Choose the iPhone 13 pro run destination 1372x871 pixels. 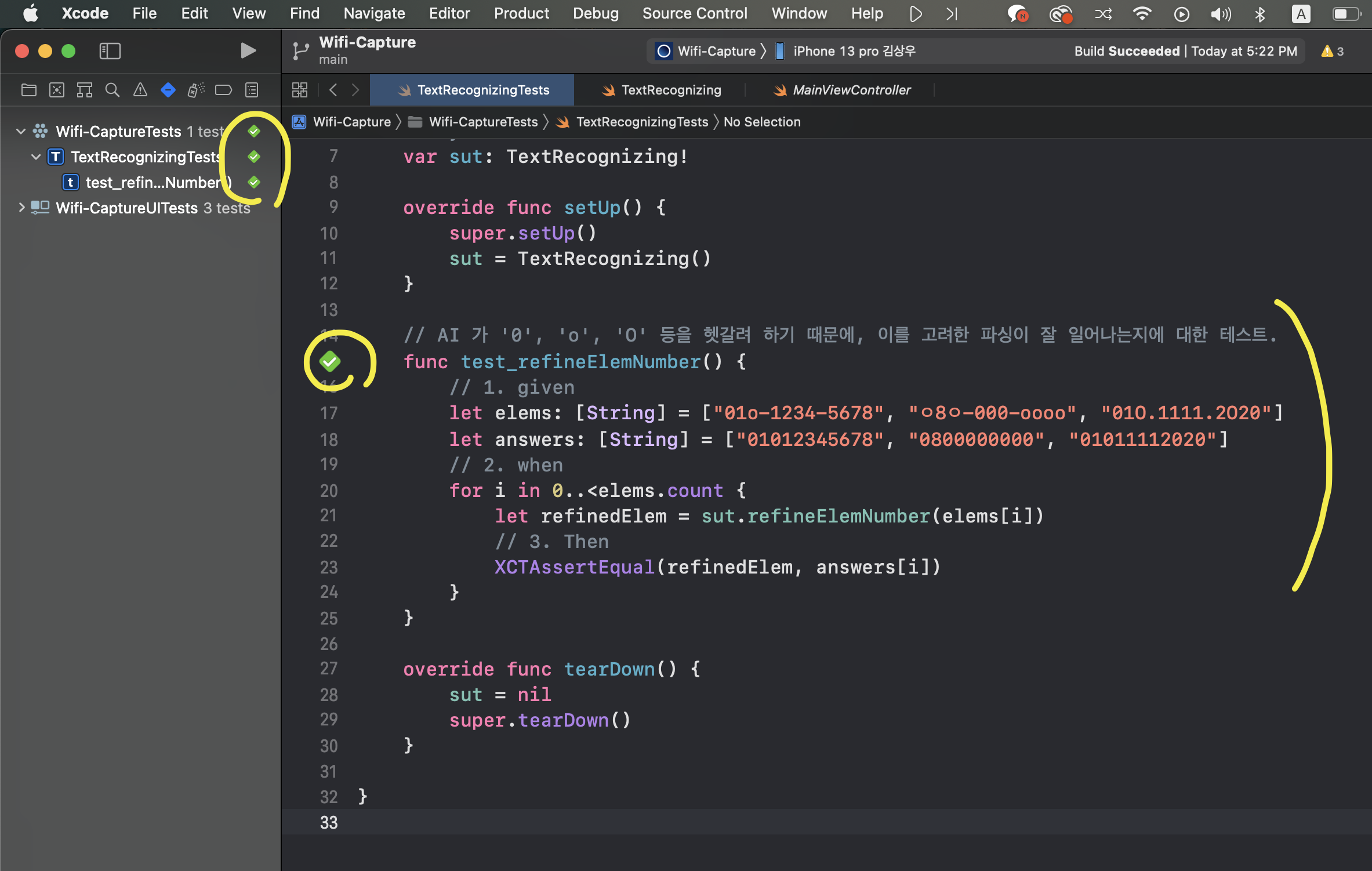[846, 51]
